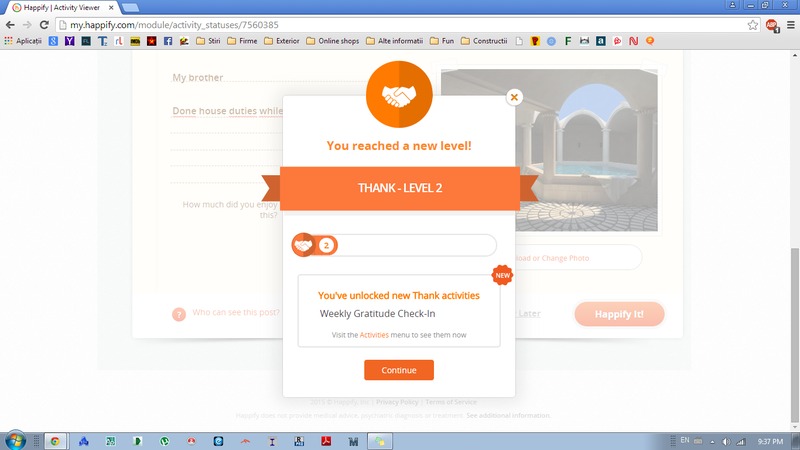This screenshot has width=800, height=450.
Task: Open the Windows Start menu
Action: (x=15, y=440)
